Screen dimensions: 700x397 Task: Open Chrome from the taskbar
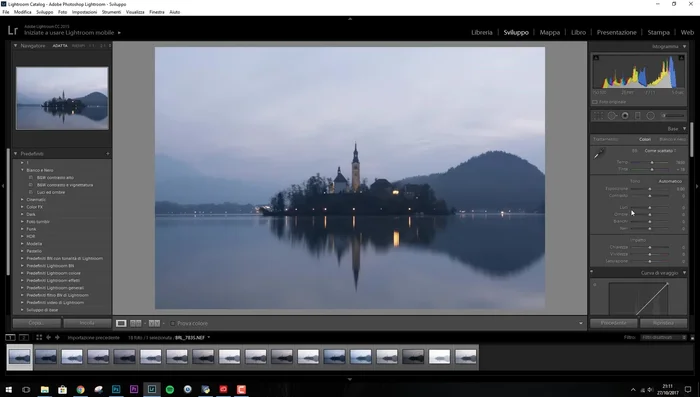click(x=80, y=389)
